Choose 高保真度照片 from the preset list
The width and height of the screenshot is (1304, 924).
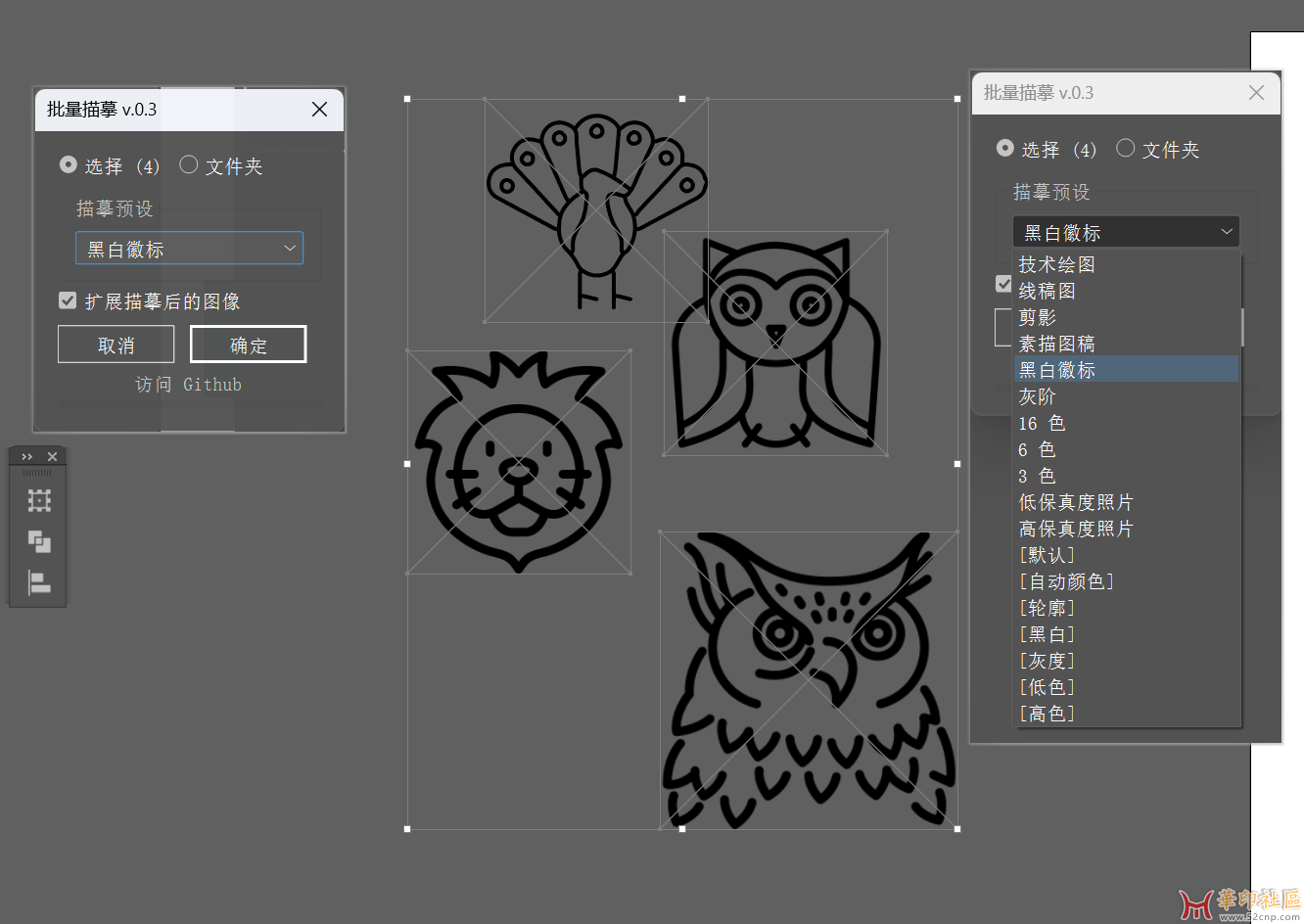point(1127,529)
